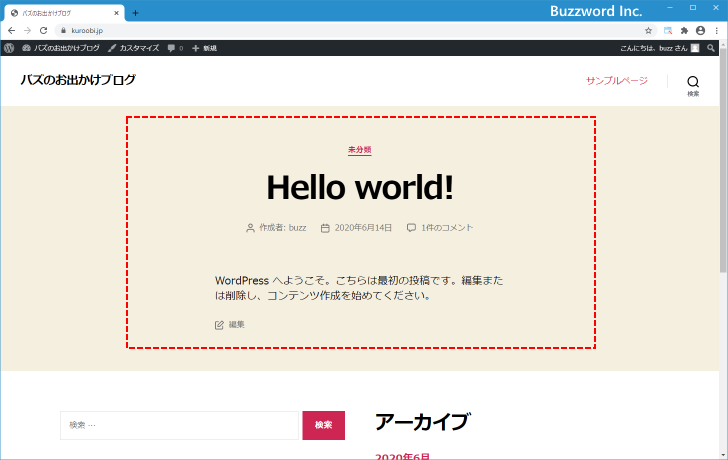728x460 pixels.
Task: Open a new browser tab
Action: pyautogui.click(x=135, y=13)
